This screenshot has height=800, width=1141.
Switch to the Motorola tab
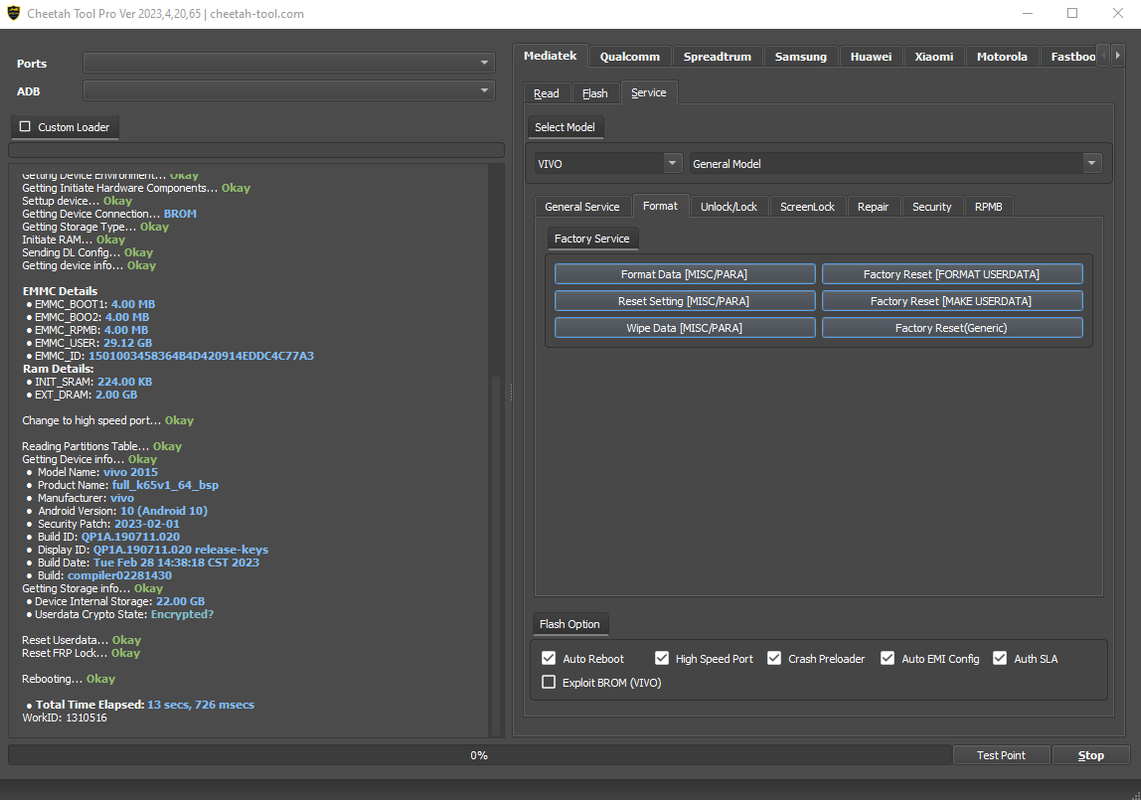pos(1001,57)
